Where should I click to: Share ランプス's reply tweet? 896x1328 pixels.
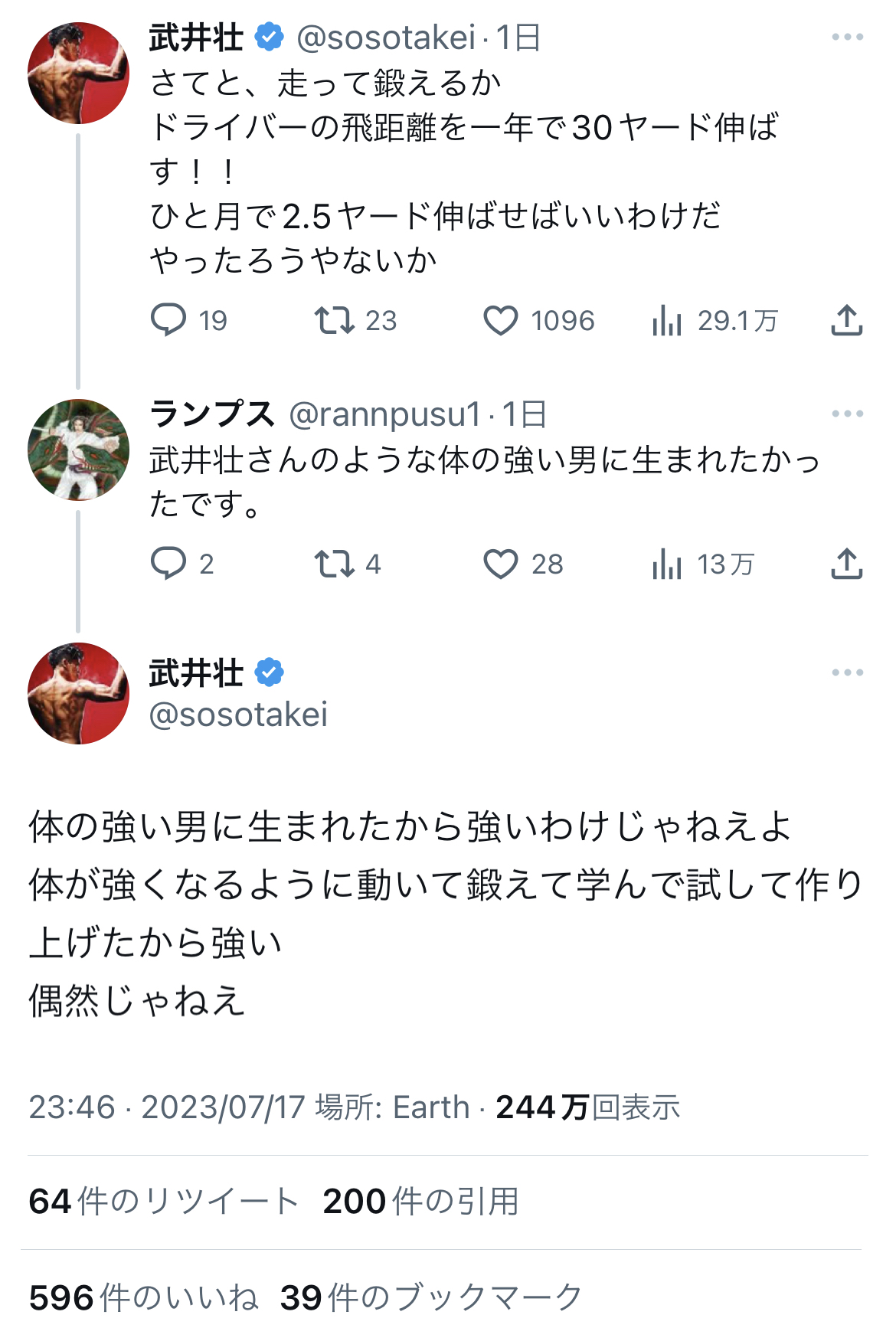pyautogui.click(x=846, y=564)
